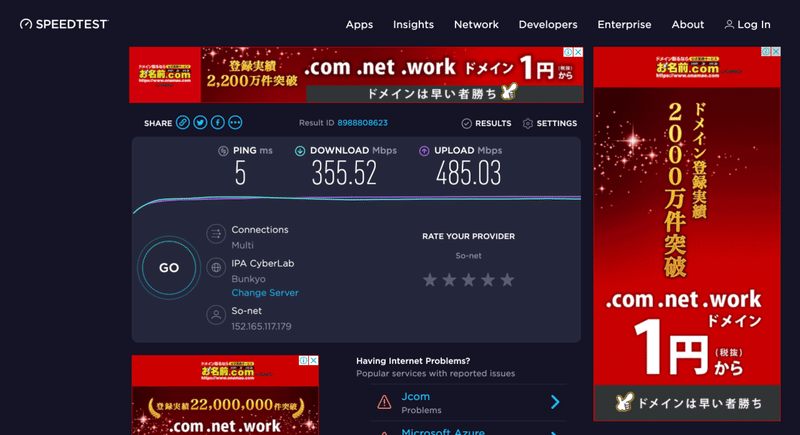Share result on Facebook icon

click(x=218, y=122)
